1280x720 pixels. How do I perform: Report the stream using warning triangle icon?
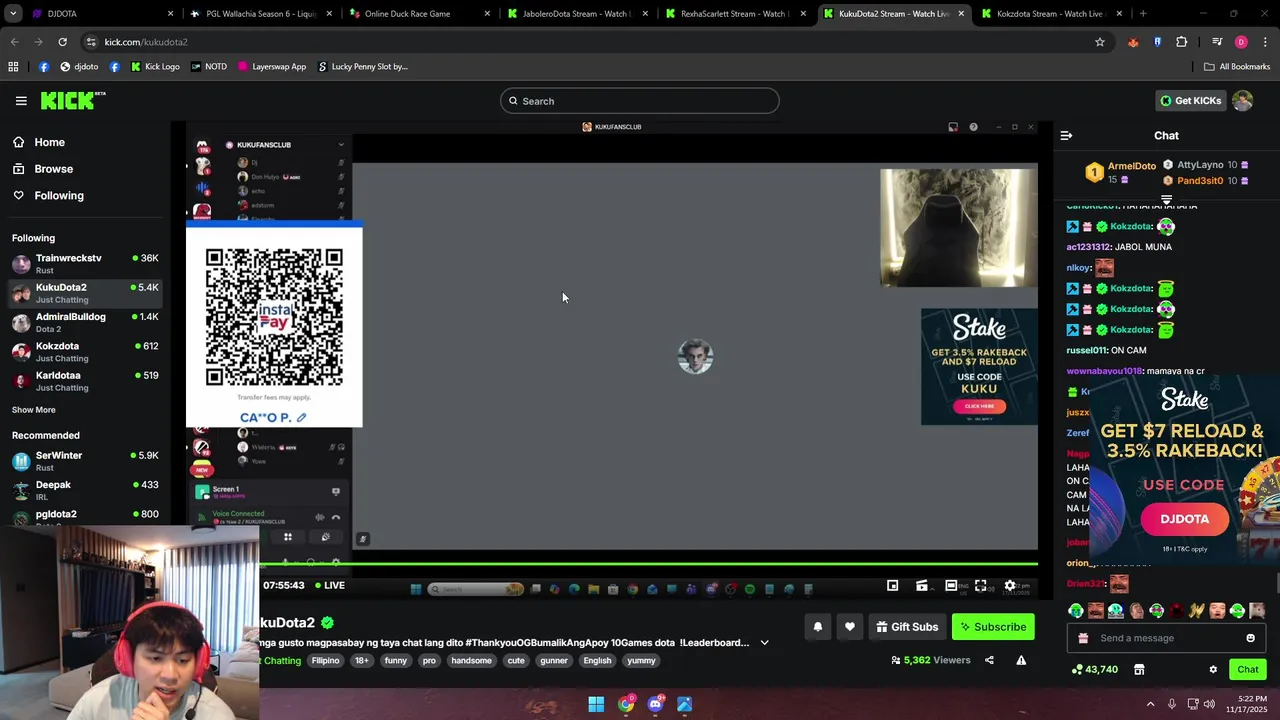pos(1021,660)
